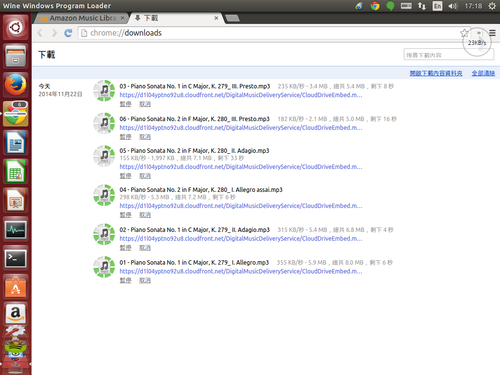Close Amazon Music Library tab
Viewport: 500px width, 375px height.
click(123, 18)
